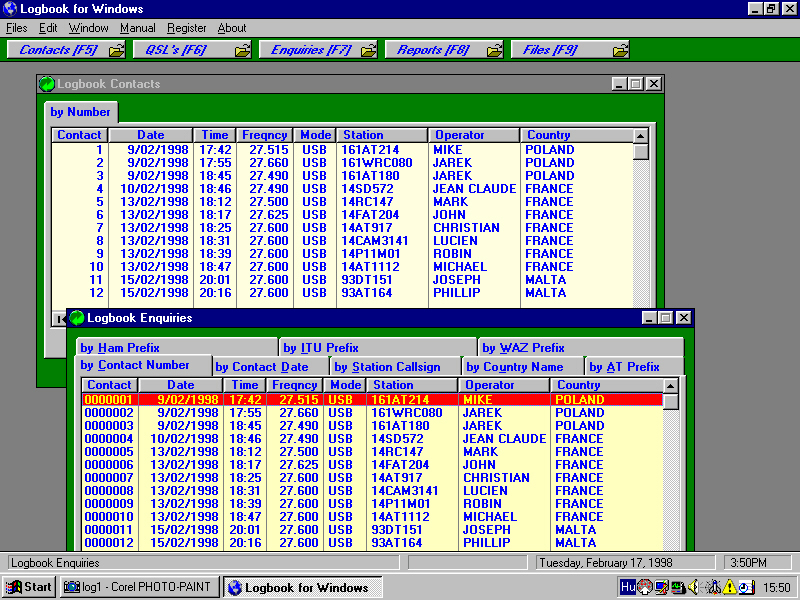Select contact 0000004 in Logbook Enquiries
This screenshot has height=600, width=800.
(x=109, y=439)
